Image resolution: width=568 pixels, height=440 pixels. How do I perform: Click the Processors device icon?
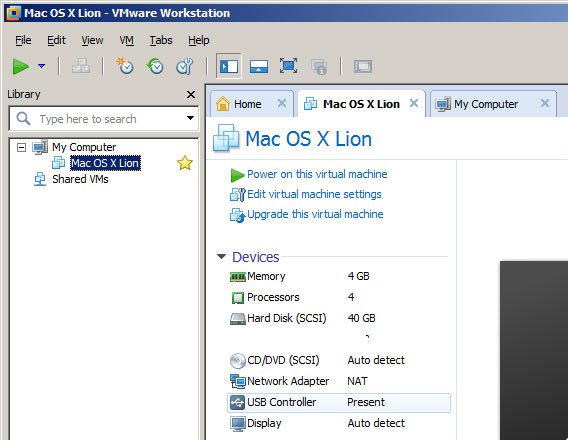click(238, 298)
